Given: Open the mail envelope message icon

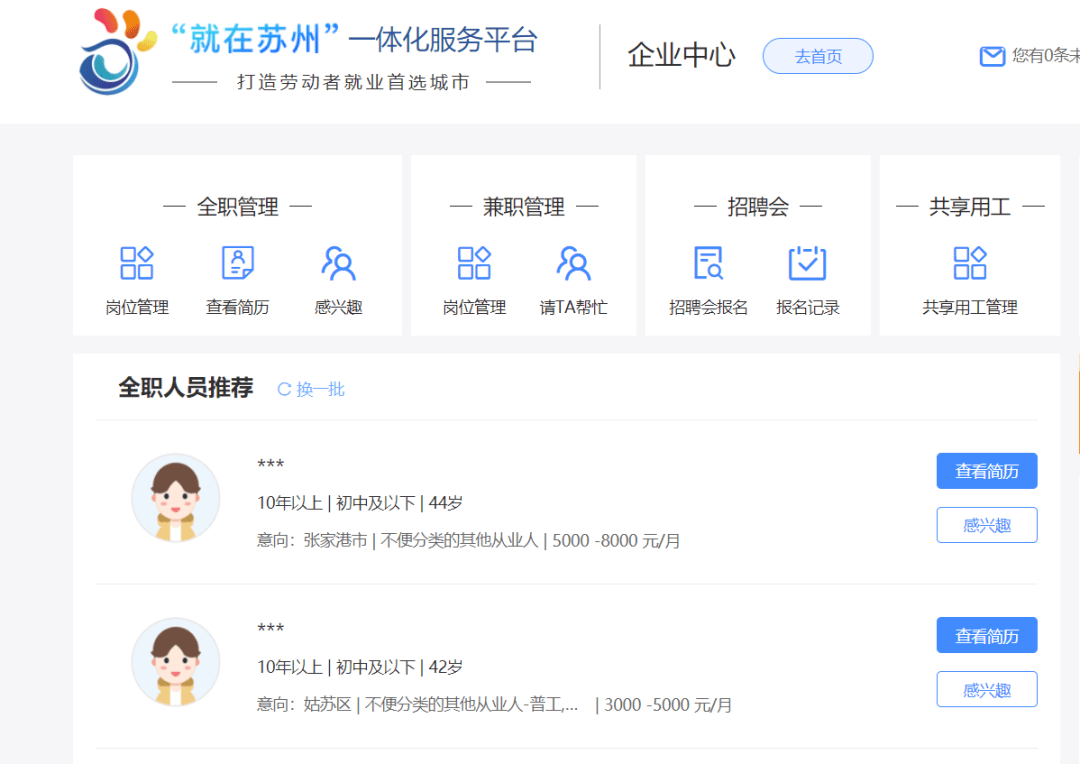Looking at the screenshot, I should pyautogui.click(x=992, y=56).
